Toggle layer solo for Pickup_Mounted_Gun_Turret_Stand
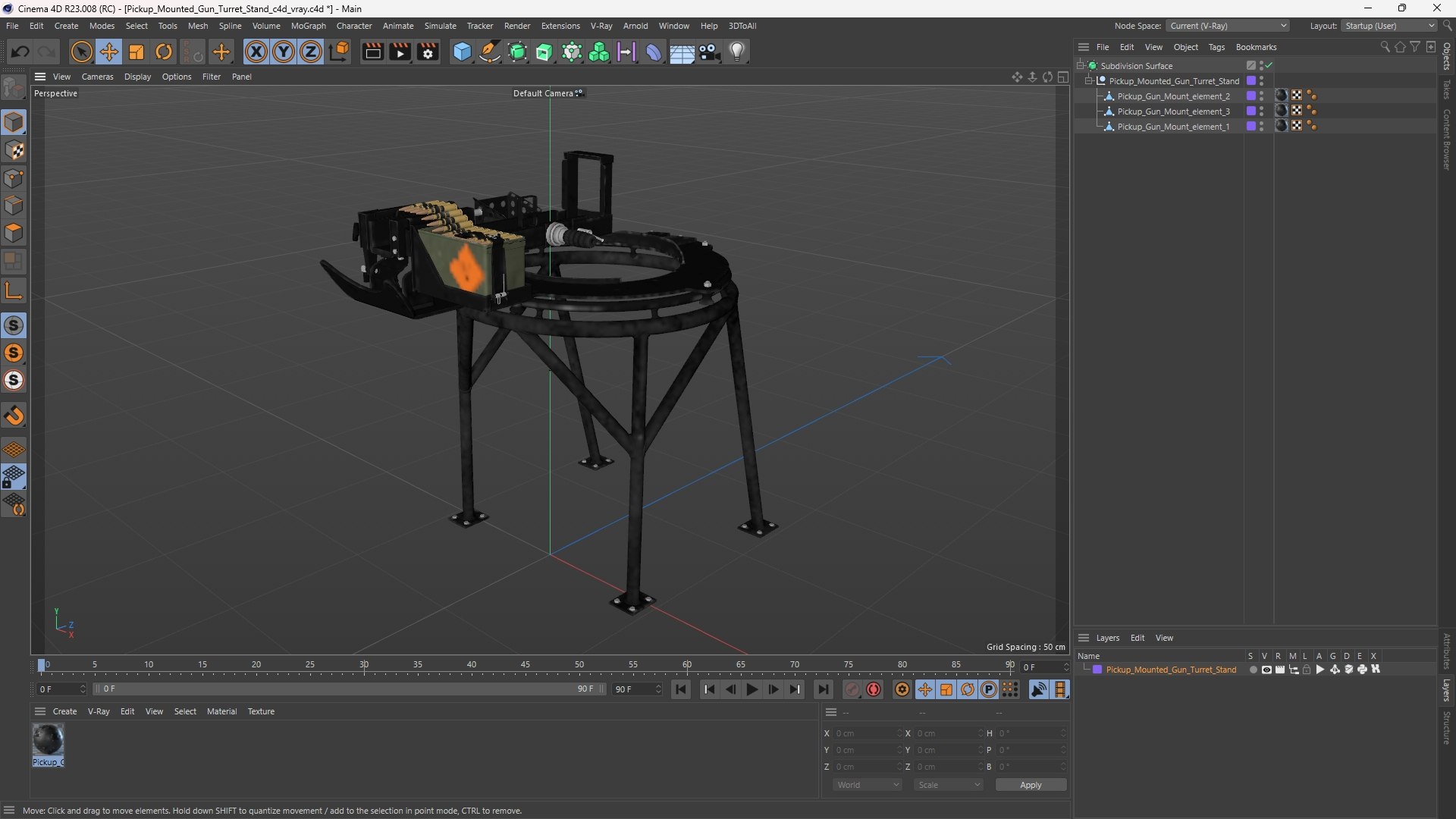This screenshot has height=819, width=1456. [1253, 670]
